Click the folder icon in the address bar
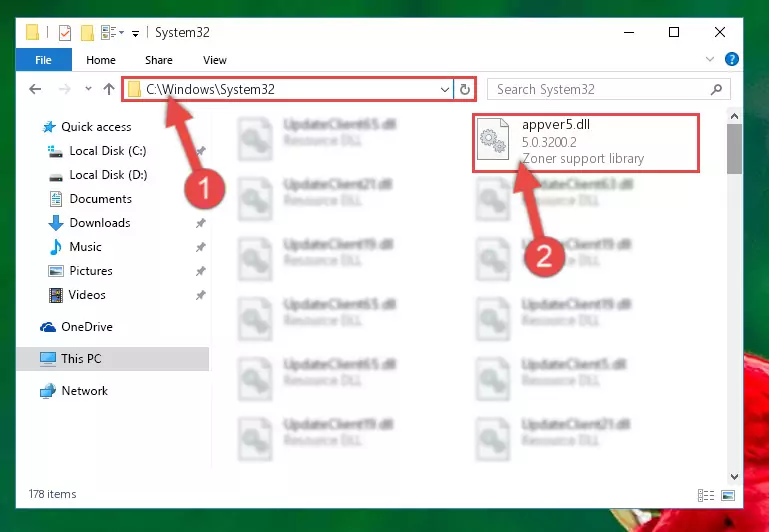Viewport: 769px width, 532px height. point(134,90)
